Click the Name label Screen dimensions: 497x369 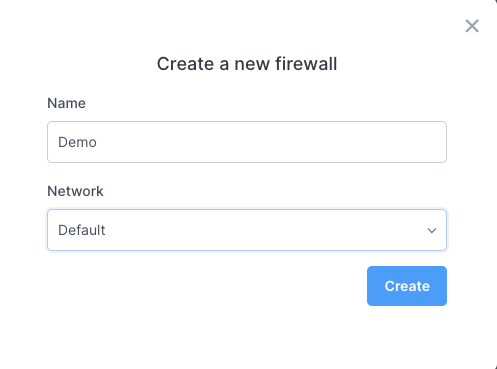[x=66, y=103]
